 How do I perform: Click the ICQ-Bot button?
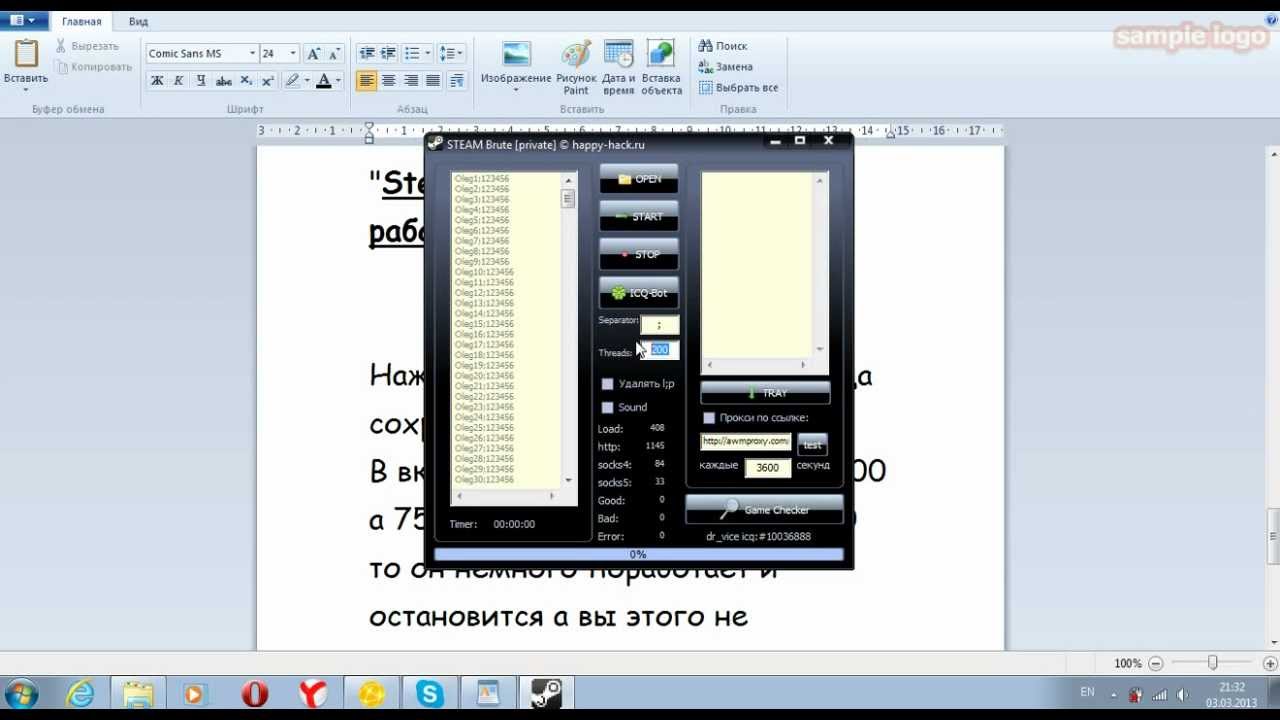point(639,293)
